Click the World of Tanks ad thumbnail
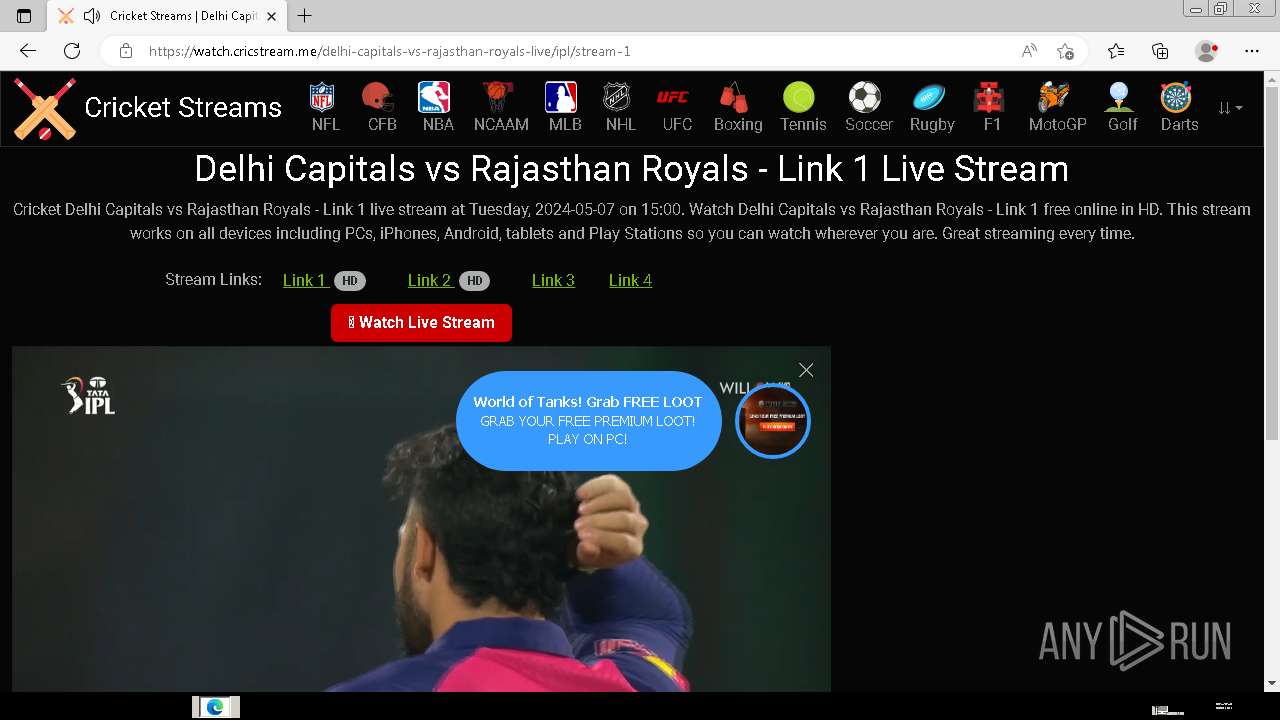 click(773, 421)
